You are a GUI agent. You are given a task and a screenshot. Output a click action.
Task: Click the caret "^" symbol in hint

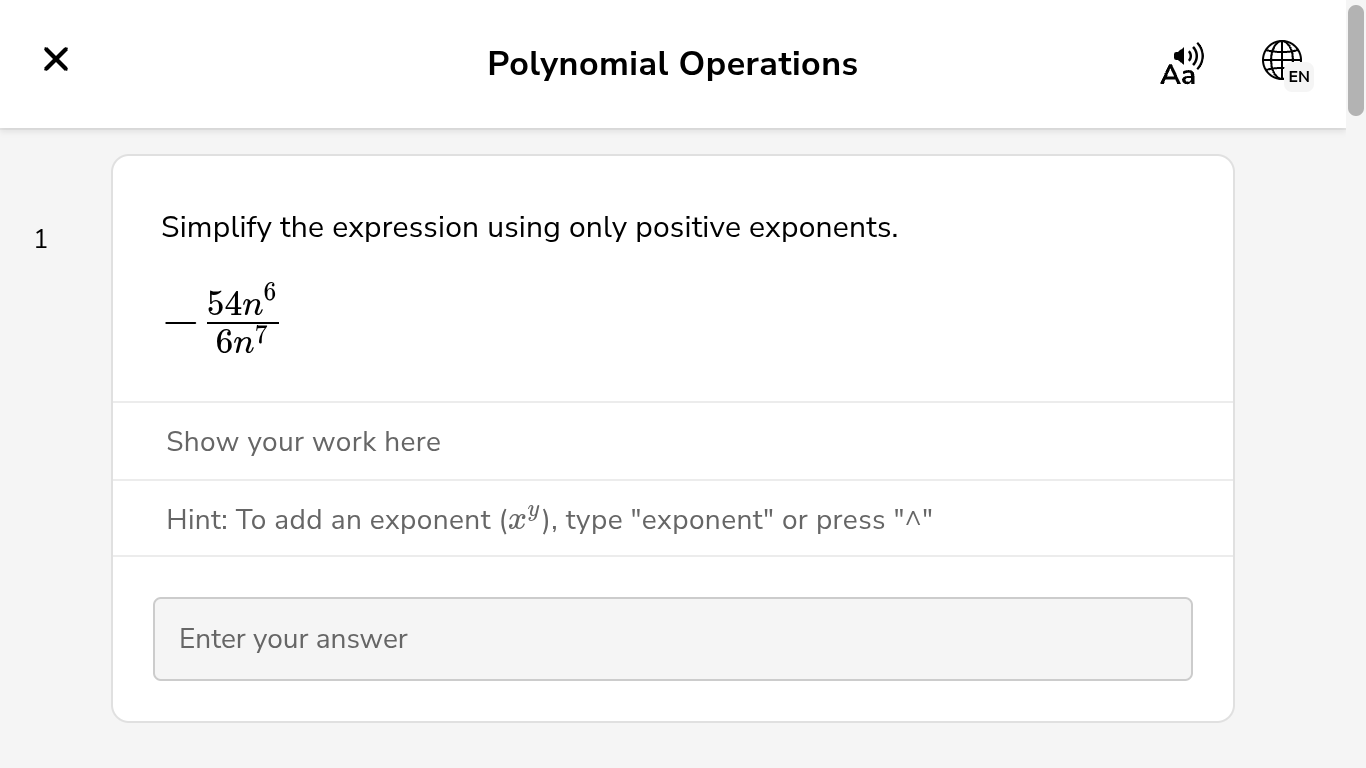912,519
